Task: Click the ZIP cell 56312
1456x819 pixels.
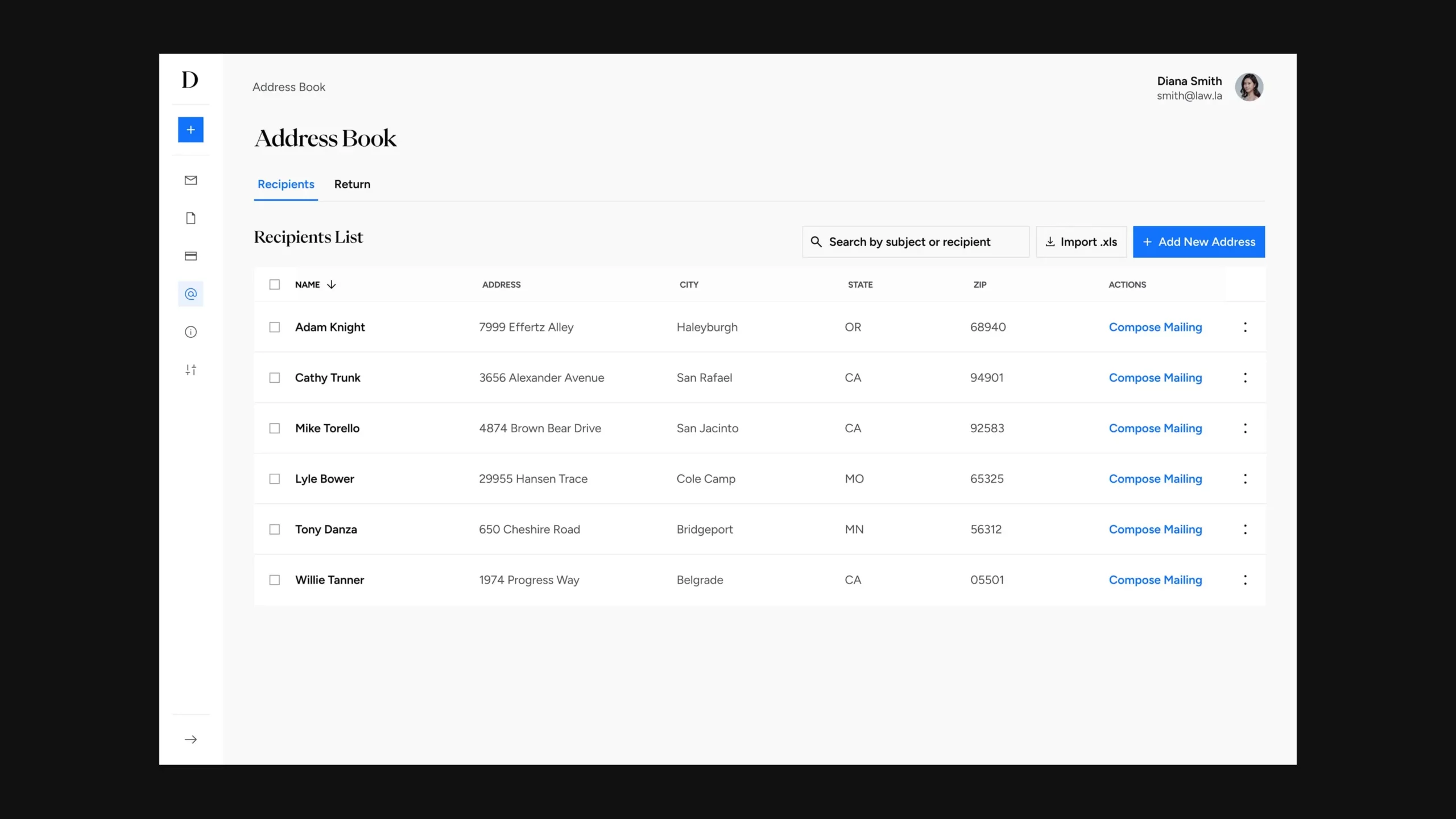Action: 986,530
